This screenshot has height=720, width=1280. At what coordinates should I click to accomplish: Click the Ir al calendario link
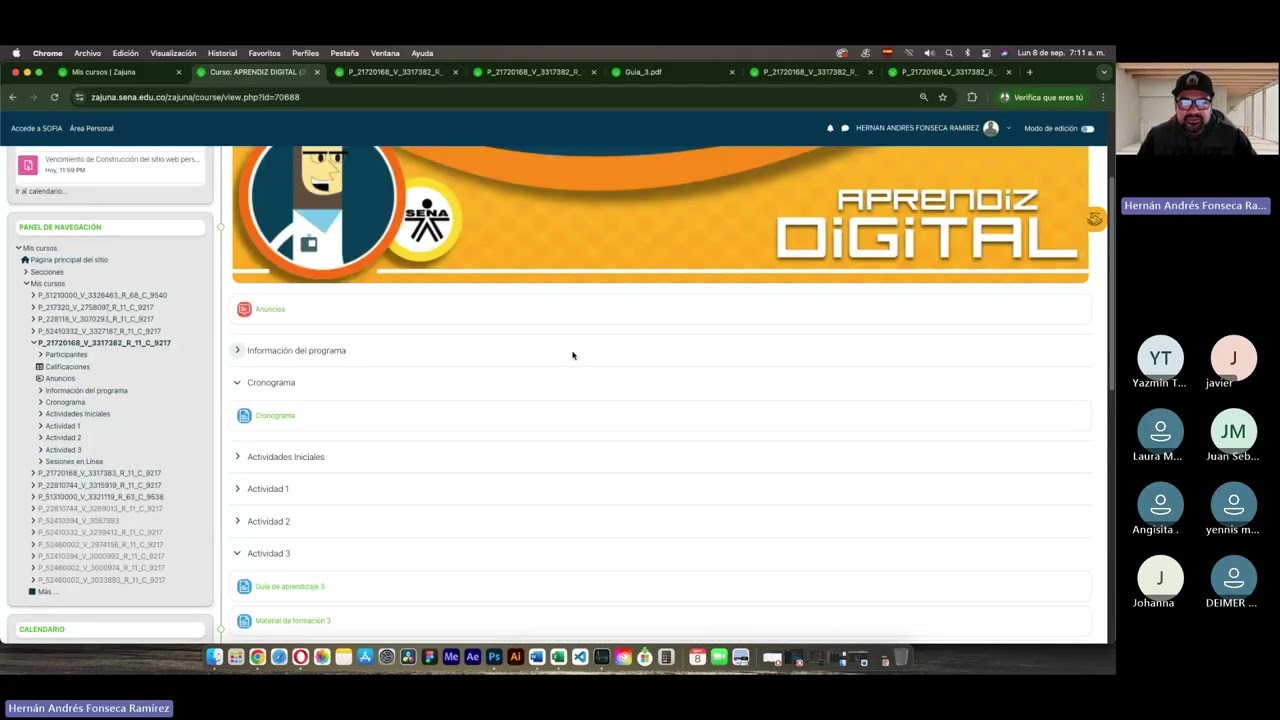pyautogui.click(x=41, y=191)
